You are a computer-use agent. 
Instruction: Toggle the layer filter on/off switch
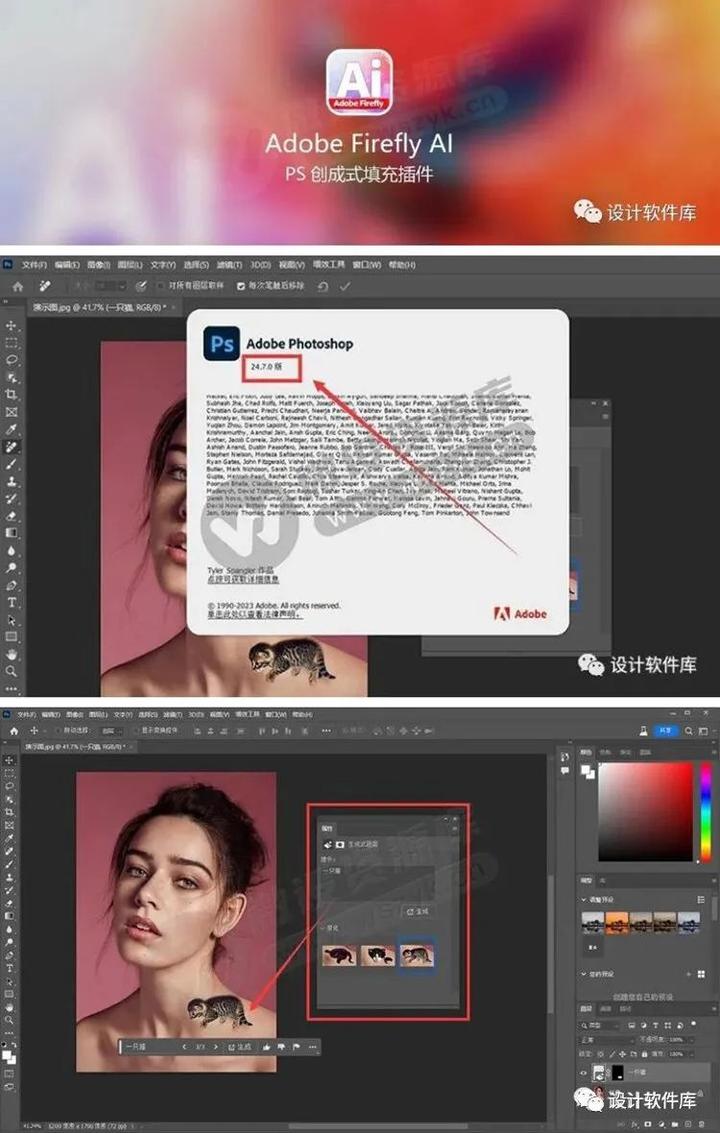pyautogui.click(x=694, y=1023)
